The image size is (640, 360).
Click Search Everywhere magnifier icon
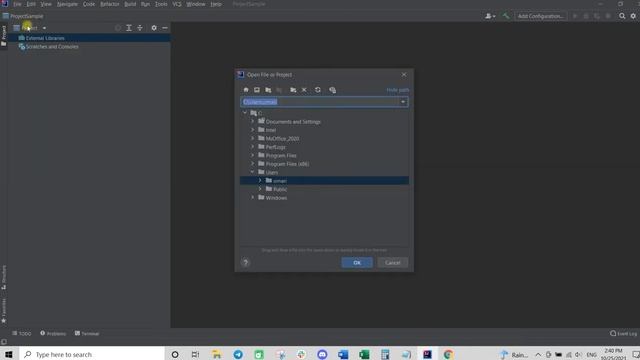coord(622,16)
